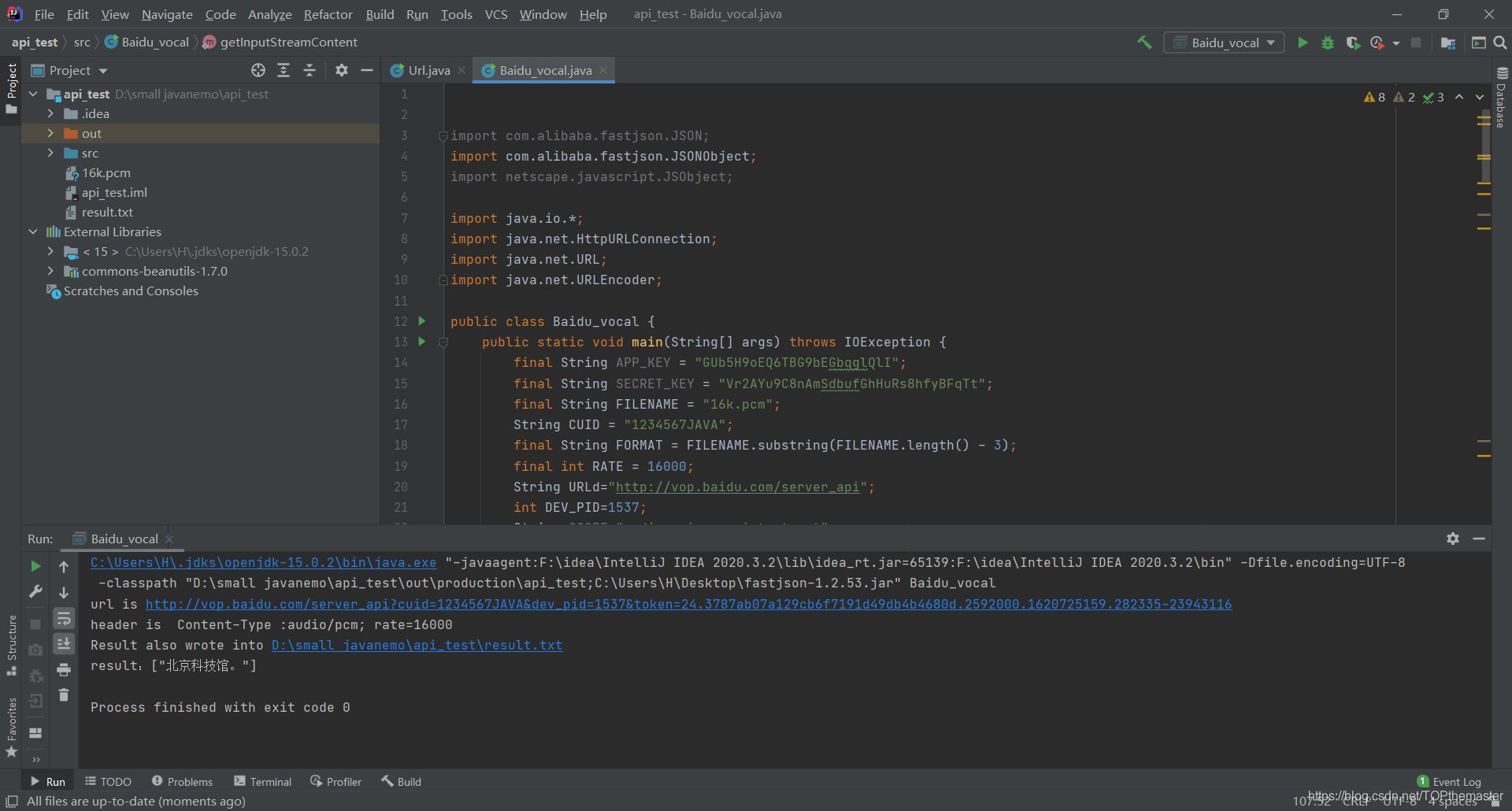Viewport: 1512px width, 811px height.
Task: Rerun Baidu_vocal in the Run panel
Action: pyautogui.click(x=35, y=566)
